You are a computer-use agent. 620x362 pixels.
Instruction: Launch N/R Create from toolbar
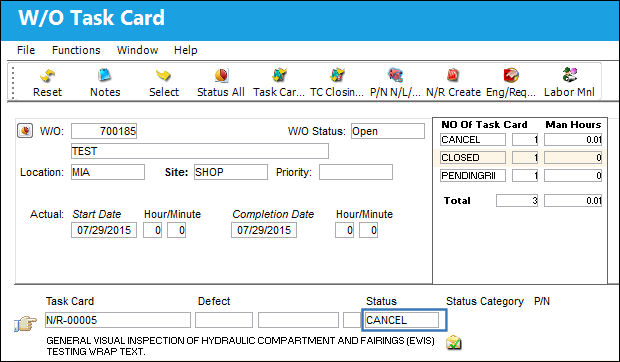[x=453, y=75]
